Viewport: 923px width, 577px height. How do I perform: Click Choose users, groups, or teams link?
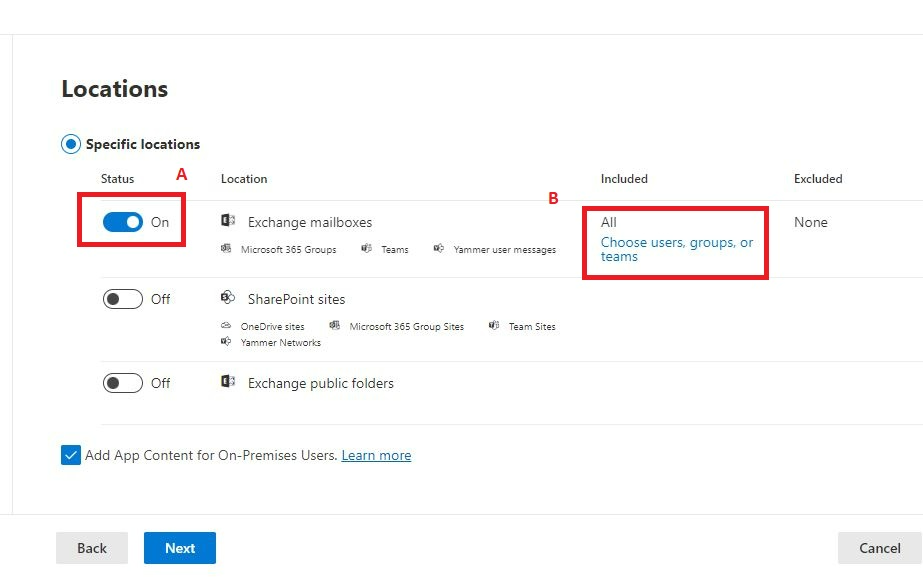click(677, 250)
